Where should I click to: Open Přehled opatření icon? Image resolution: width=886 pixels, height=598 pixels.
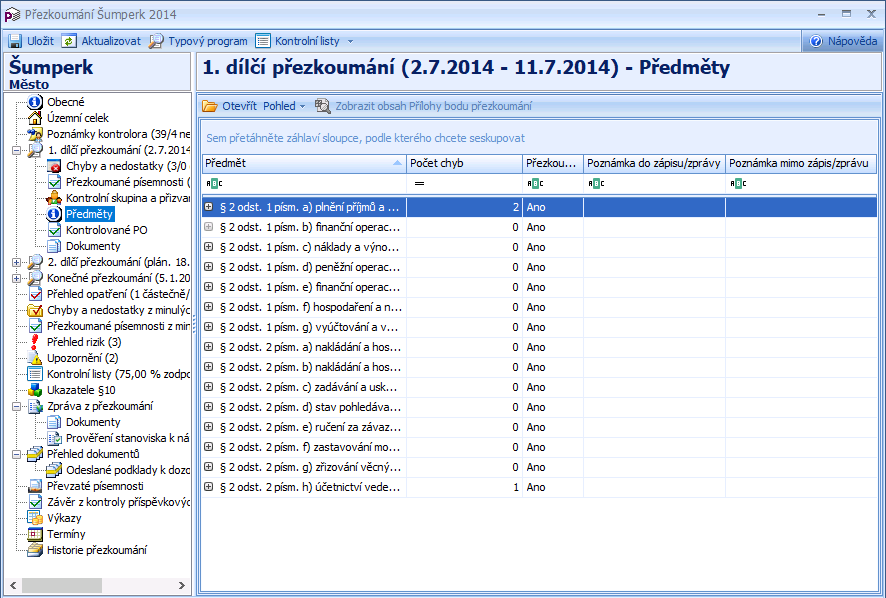coord(35,294)
